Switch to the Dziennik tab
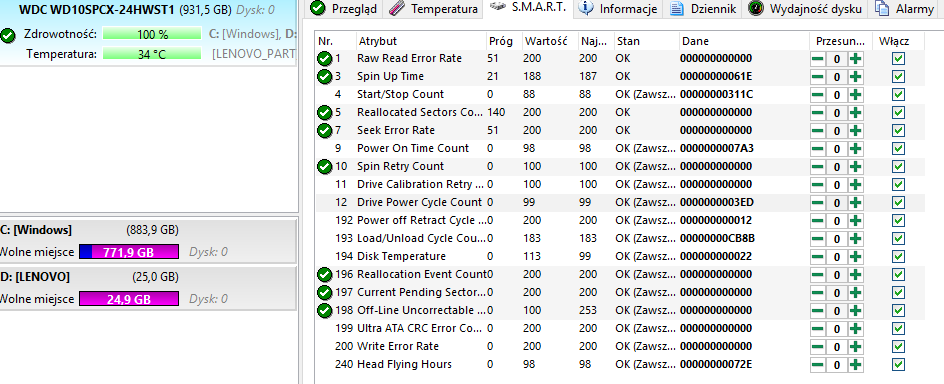The image size is (944, 384). tap(704, 8)
